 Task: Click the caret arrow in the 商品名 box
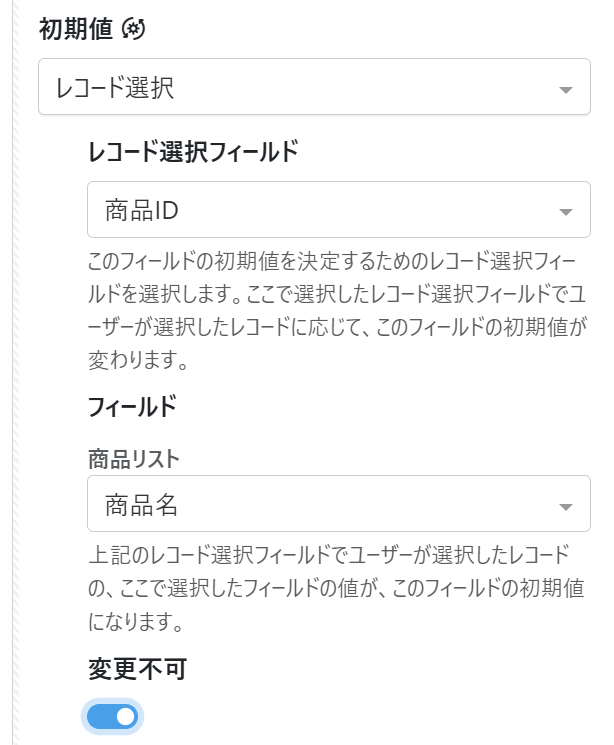coord(566,508)
